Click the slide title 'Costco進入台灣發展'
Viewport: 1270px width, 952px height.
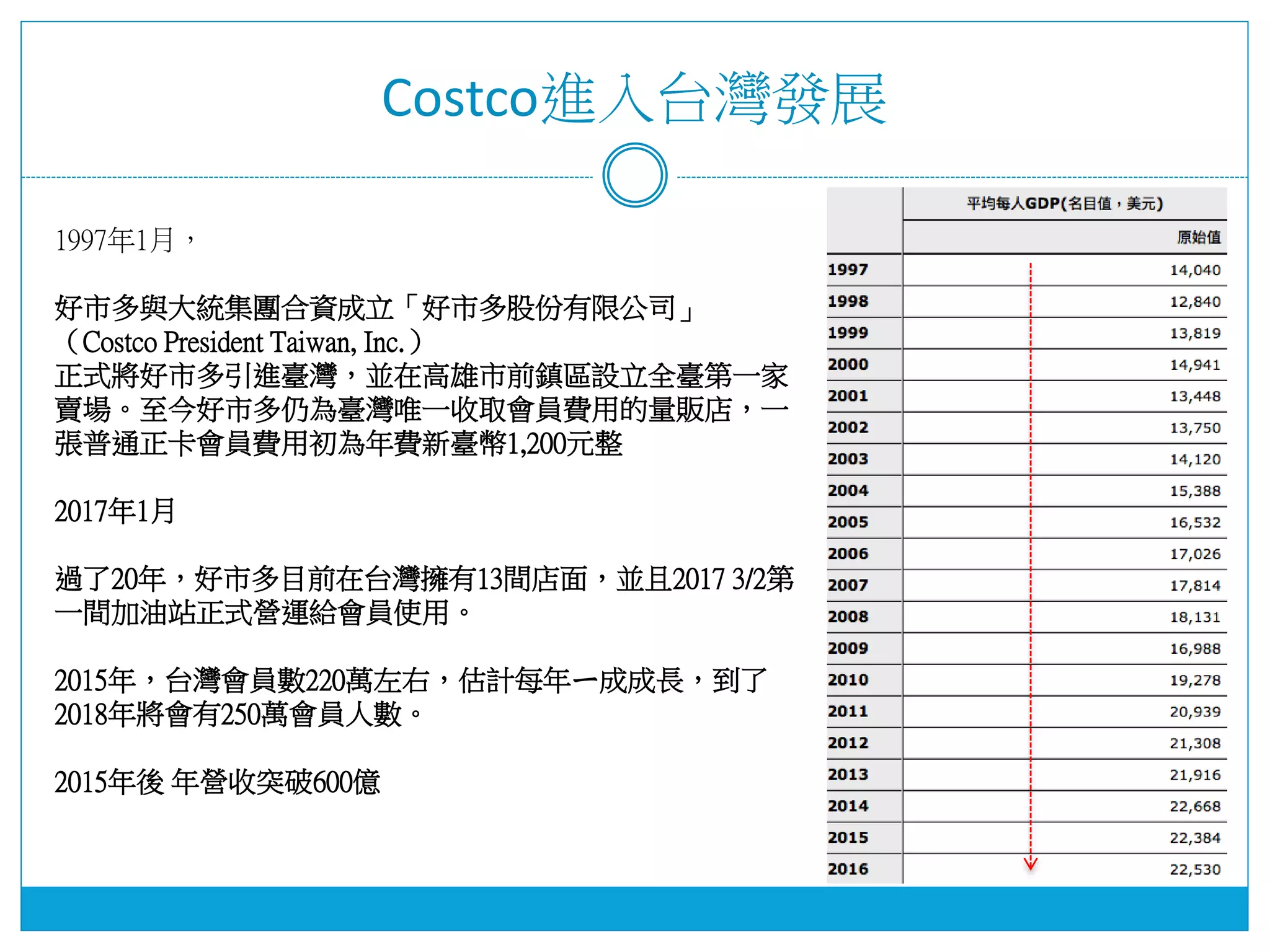tap(634, 99)
